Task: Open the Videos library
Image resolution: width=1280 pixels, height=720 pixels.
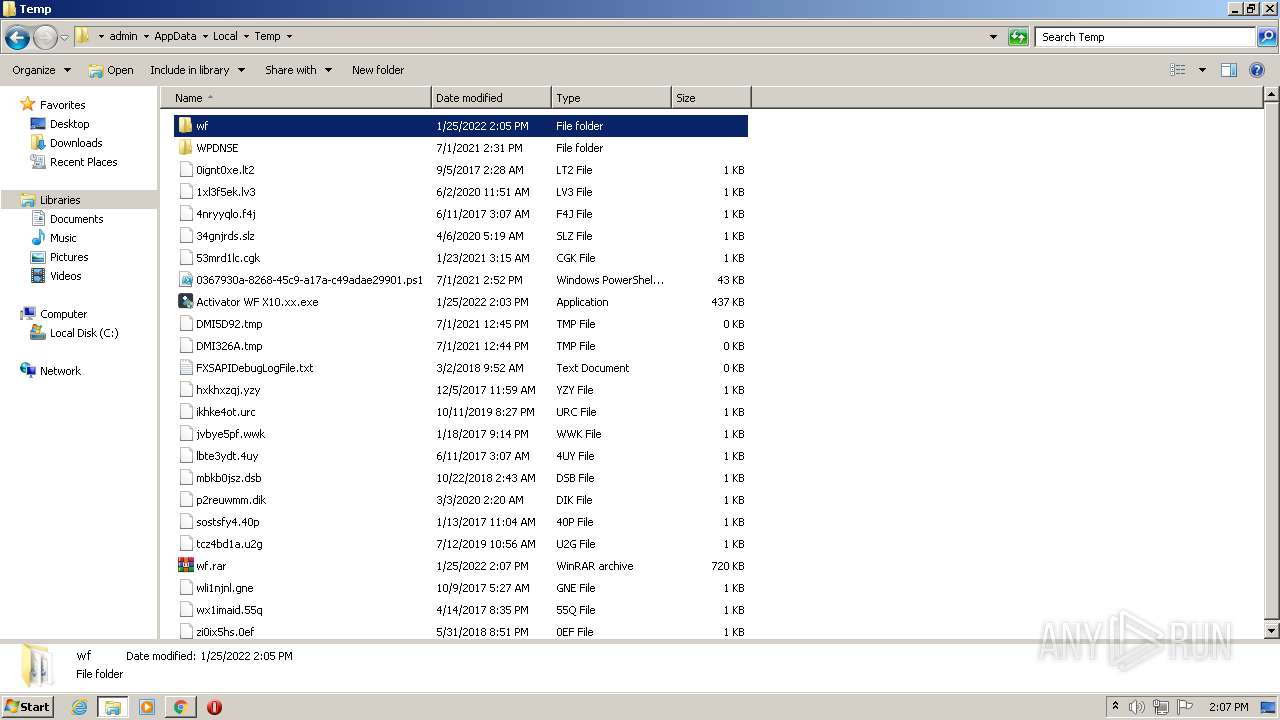Action: (65, 276)
